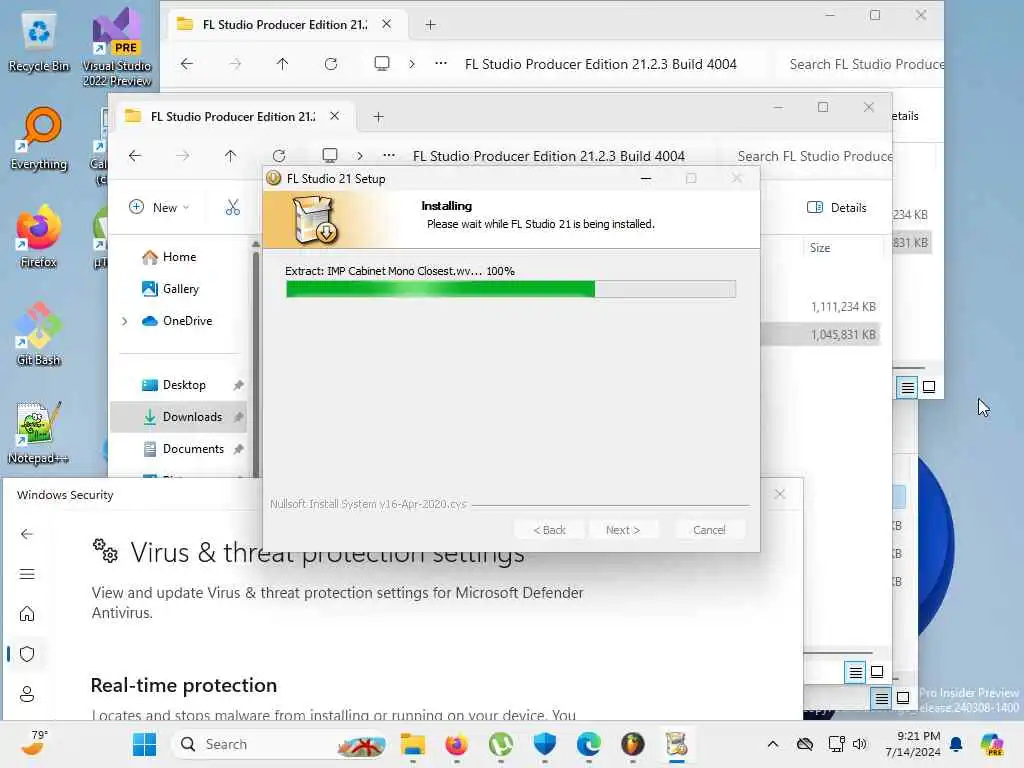Open File Explorer from the taskbar
The height and width of the screenshot is (768, 1024).
coord(413,744)
